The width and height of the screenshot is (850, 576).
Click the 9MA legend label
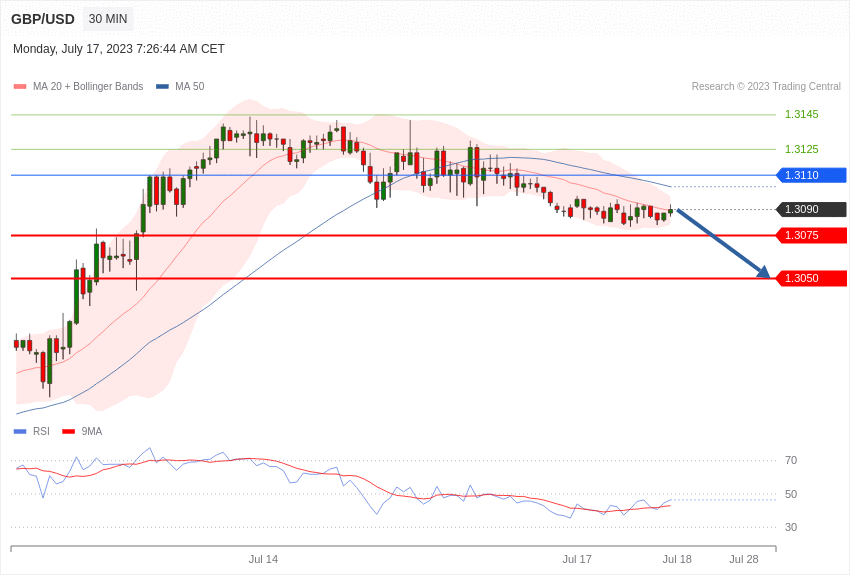point(92,431)
